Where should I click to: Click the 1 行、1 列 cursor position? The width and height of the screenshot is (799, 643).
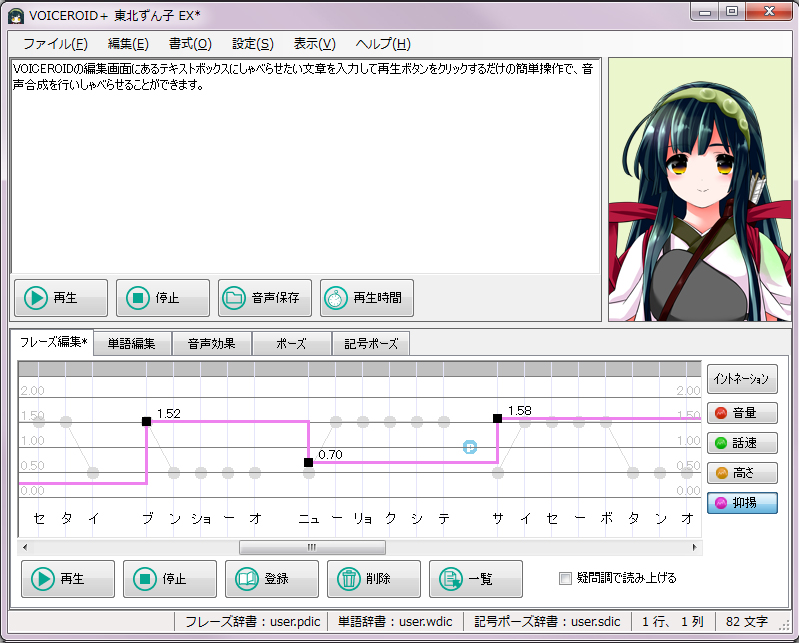(x=672, y=622)
